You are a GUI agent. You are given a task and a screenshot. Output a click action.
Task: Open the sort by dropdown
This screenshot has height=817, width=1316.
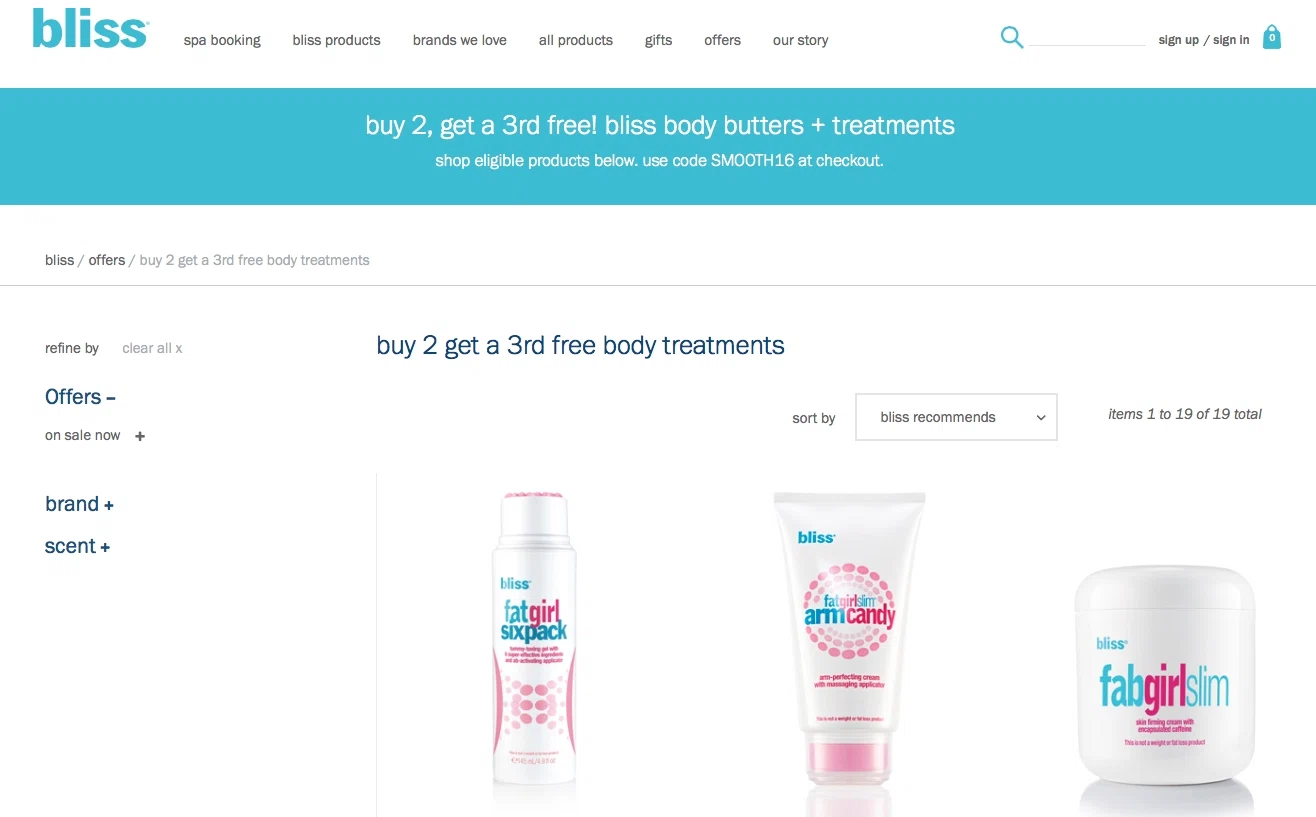956,417
